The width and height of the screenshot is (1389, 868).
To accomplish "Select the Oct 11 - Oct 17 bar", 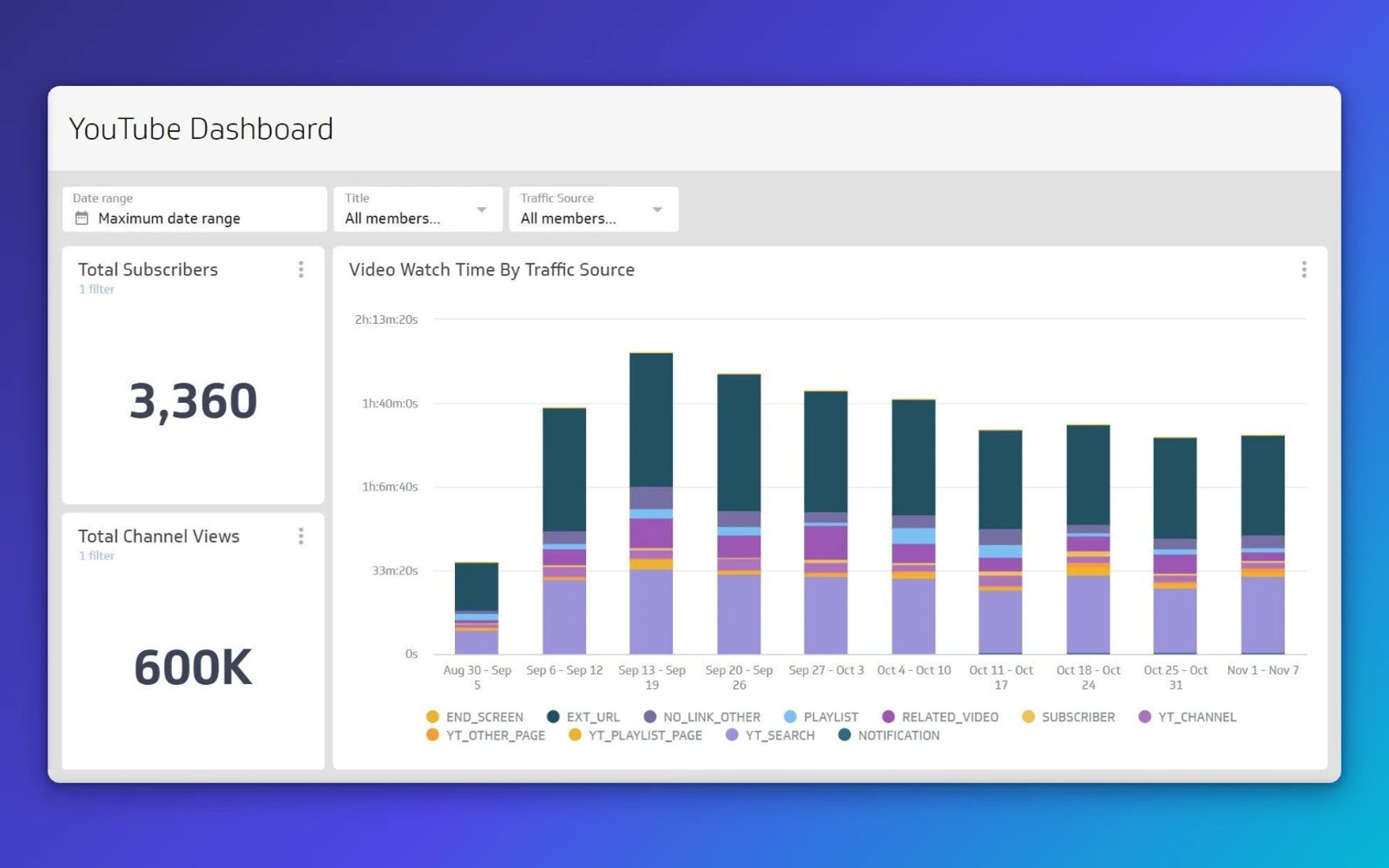I will [x=1001, y=542].
